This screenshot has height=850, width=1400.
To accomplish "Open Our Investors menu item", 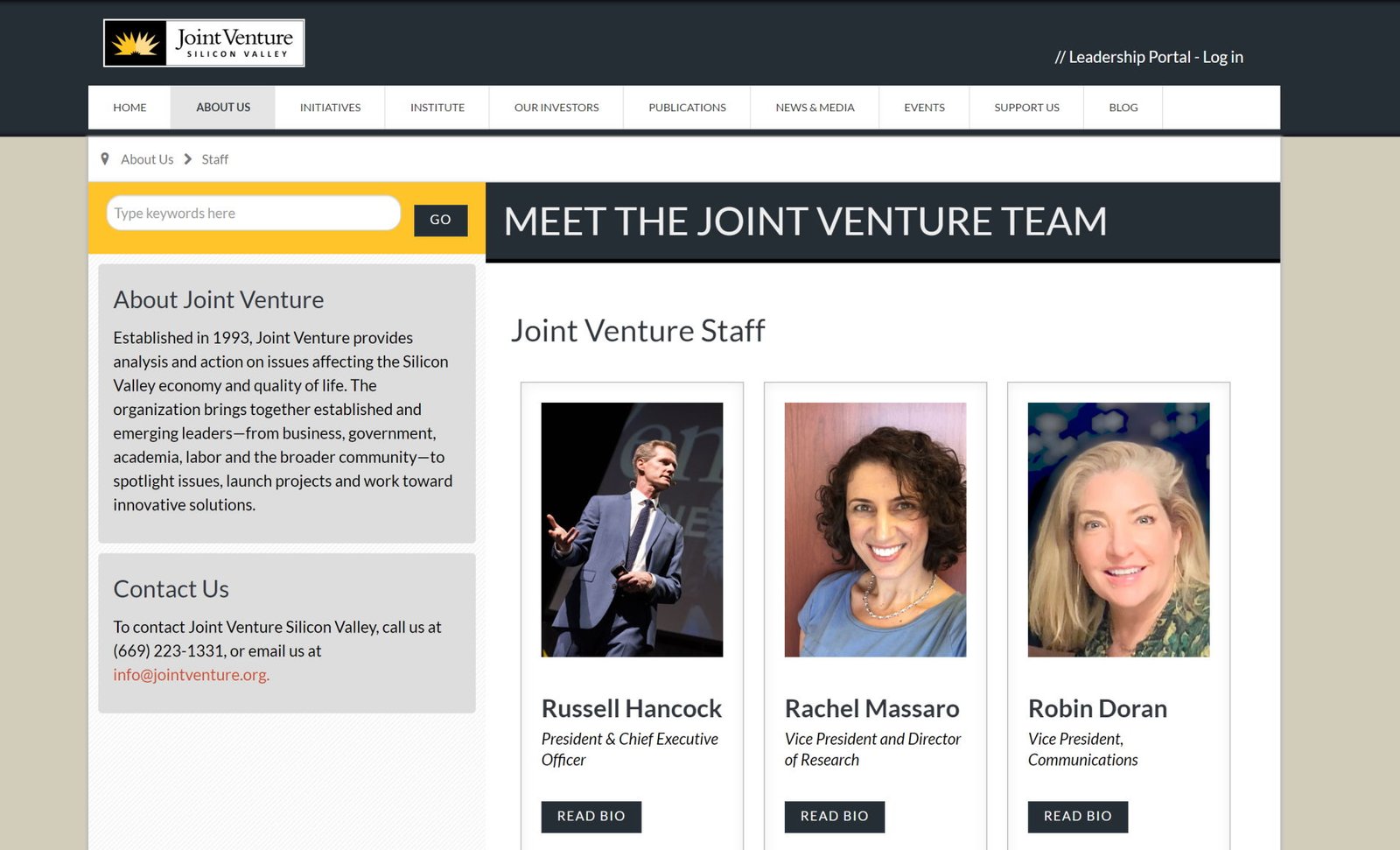I will [556, 108].
